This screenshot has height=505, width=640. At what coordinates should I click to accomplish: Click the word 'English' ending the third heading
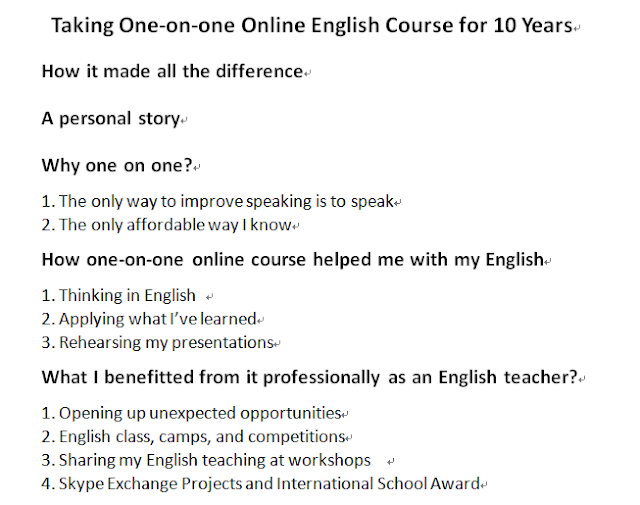pyautogui.click(x=515, y=260)
